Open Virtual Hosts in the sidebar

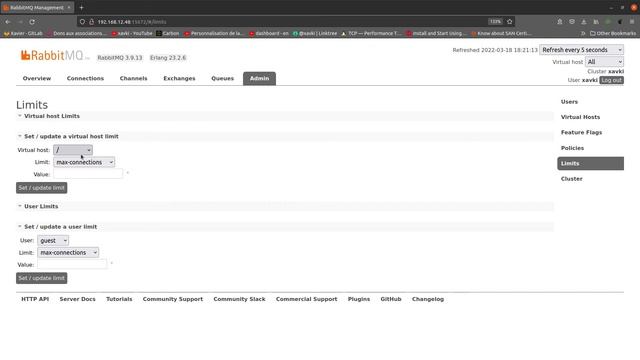(x=580, y=117)
